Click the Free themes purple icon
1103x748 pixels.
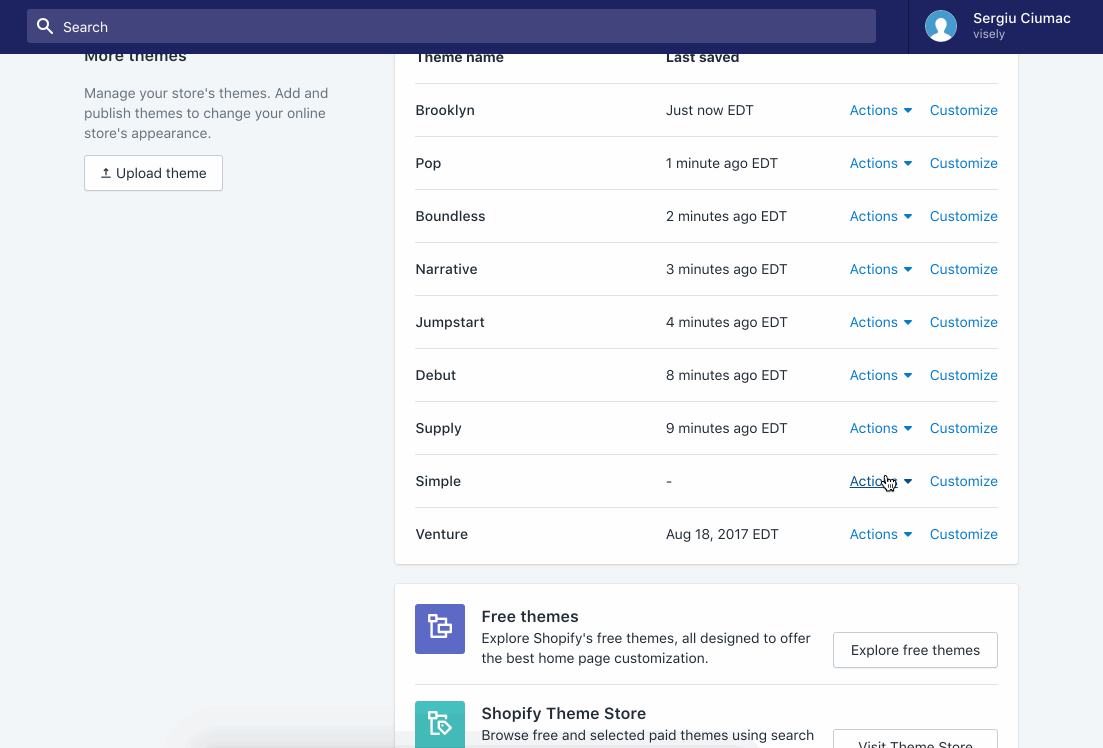point(440,629)
